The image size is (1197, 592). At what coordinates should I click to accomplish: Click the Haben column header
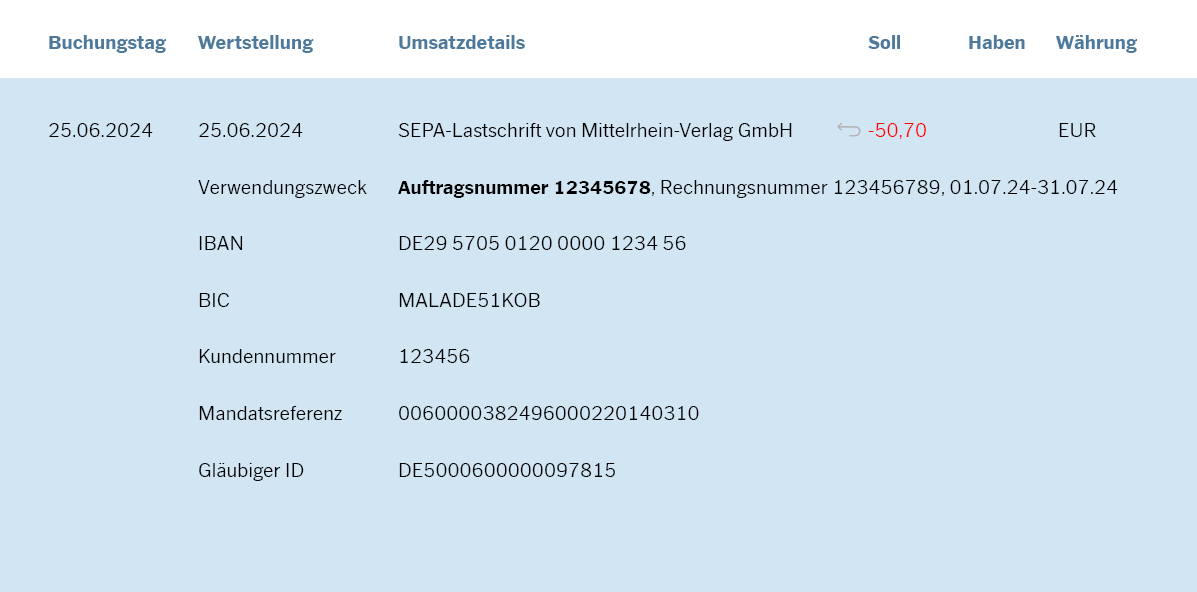[996, 43]
